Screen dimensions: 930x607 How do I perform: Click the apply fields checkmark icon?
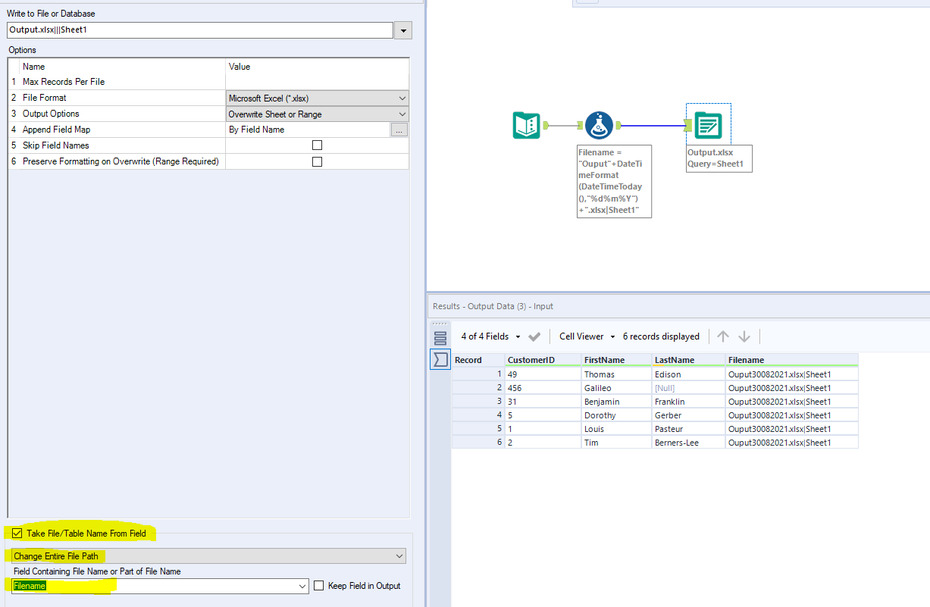(535, 337)
